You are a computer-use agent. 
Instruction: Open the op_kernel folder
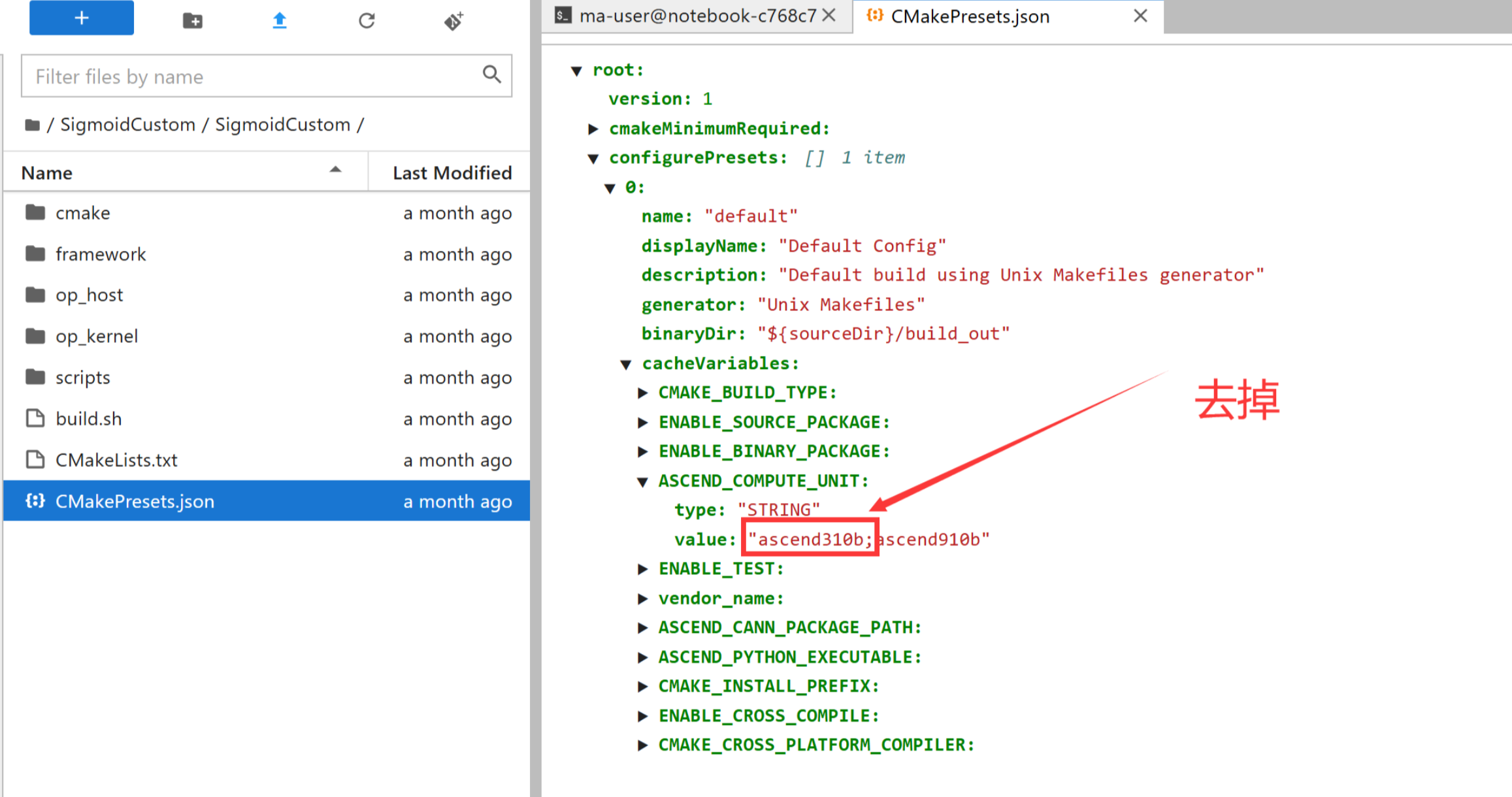click(x=97, y=336)
